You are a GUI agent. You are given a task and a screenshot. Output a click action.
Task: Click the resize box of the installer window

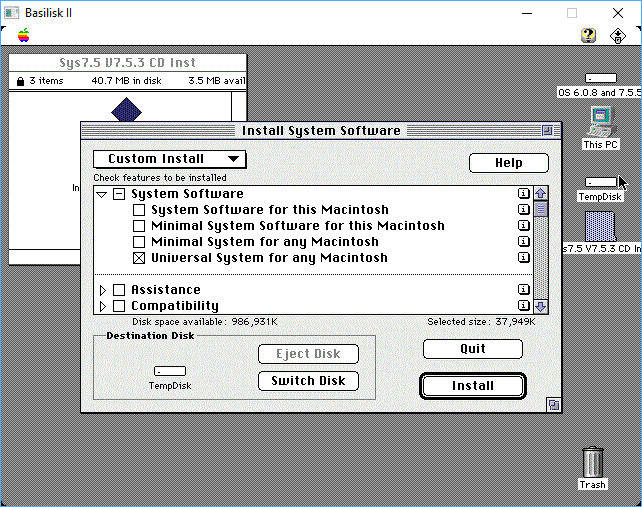pyautogui.click(x=554, y=405)
